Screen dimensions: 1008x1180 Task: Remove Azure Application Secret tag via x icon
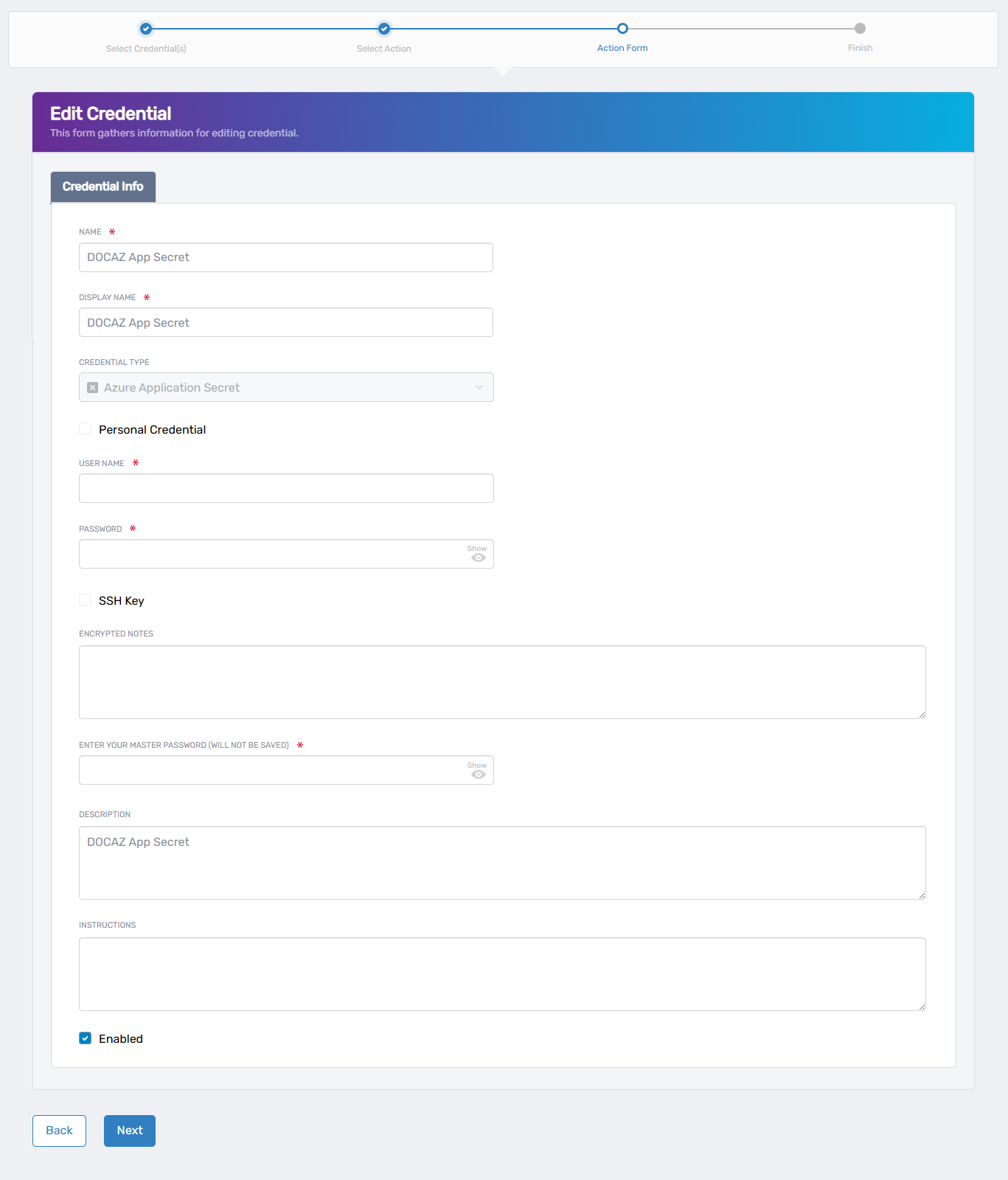(x=91, y=387)
